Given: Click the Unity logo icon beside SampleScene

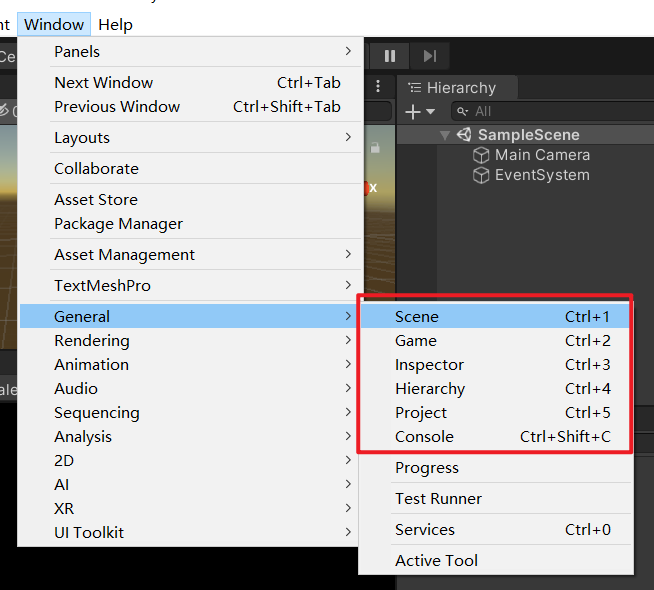Looking at the screenshot, I should tap(464, 135).
